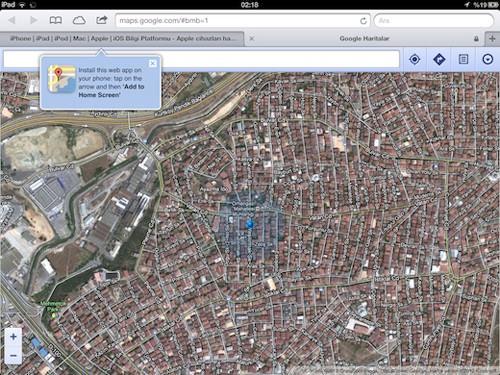Show the results list icon

point(463,60)
